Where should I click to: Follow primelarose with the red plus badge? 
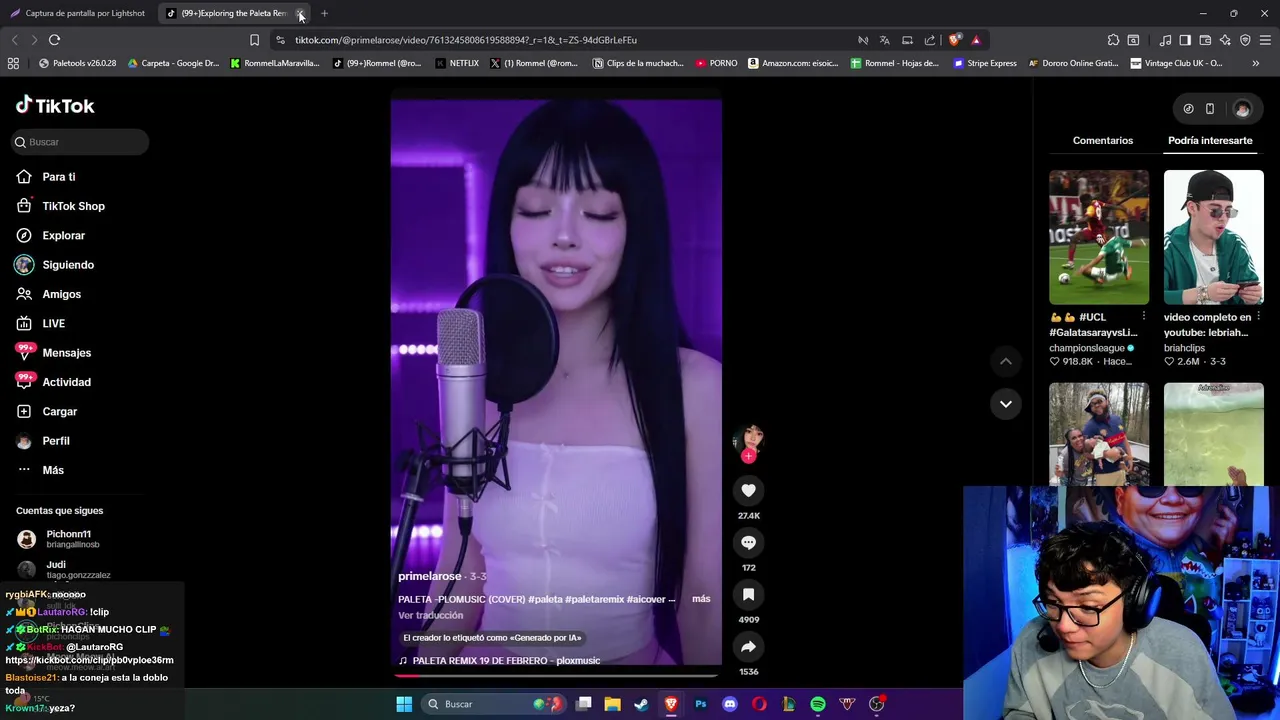748,456
